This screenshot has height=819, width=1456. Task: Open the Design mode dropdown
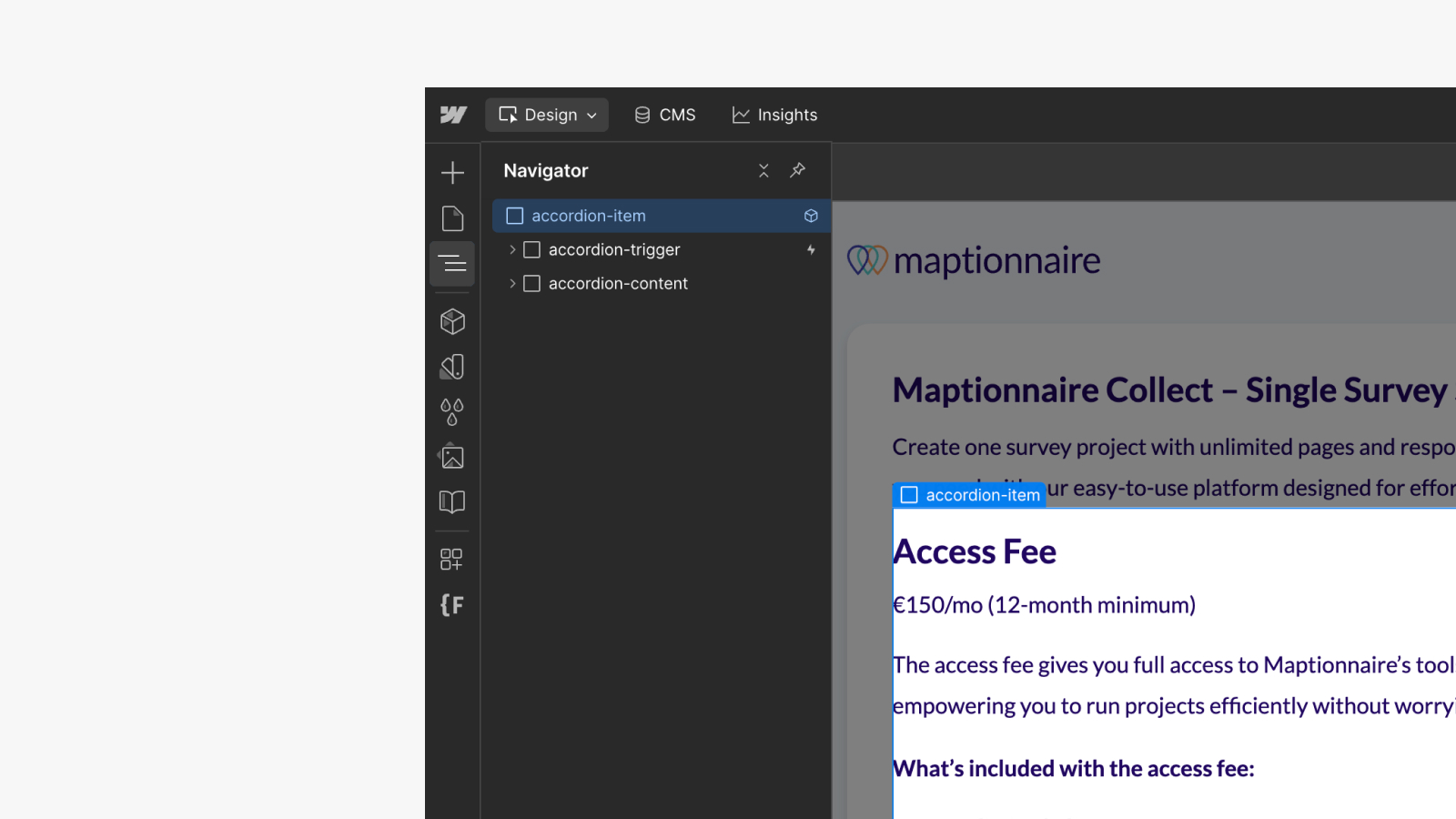[x=546, y=115]
